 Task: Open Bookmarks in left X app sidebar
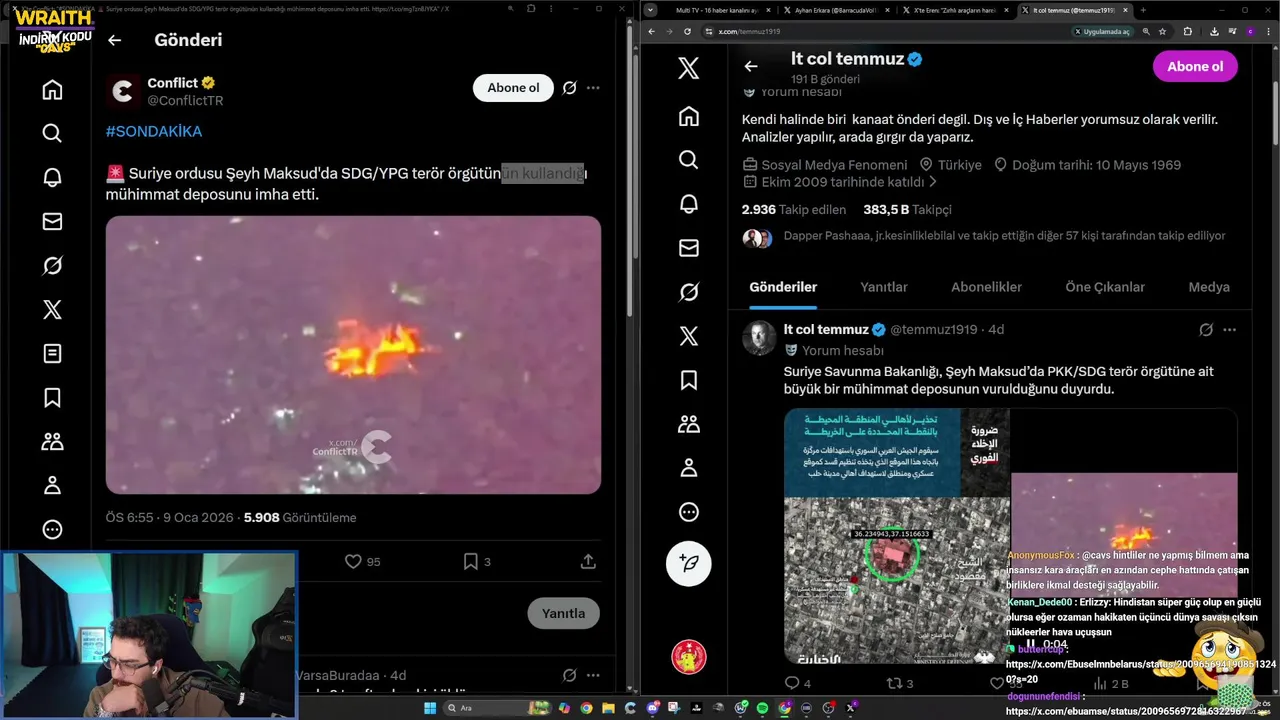click(52, 398)
